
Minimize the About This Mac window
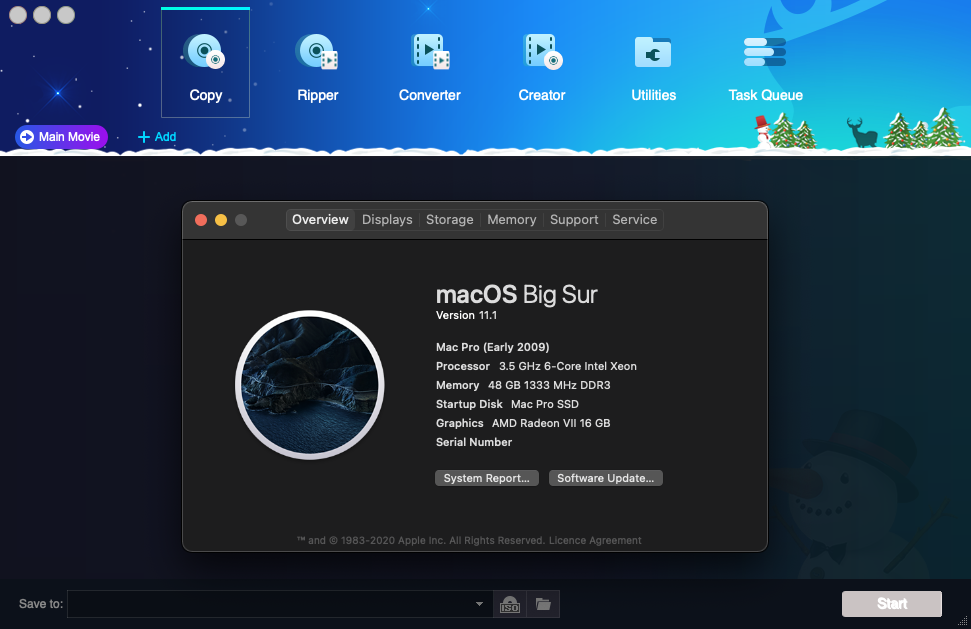[221, 220]
